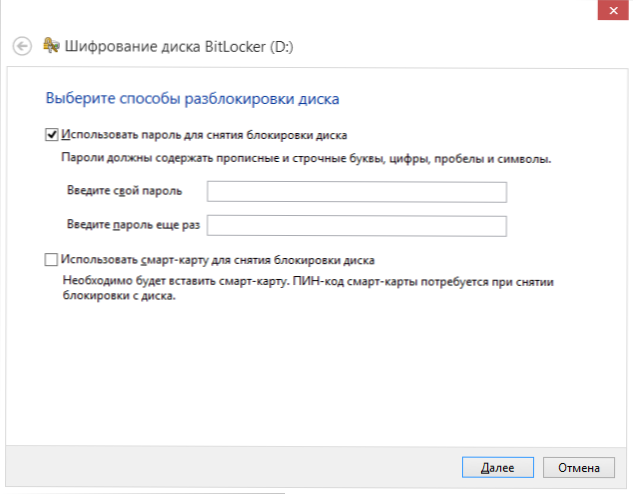Focus the 'Введите свой пароль' input field
This screenshot has width=633, height=494.
[357, 192]
